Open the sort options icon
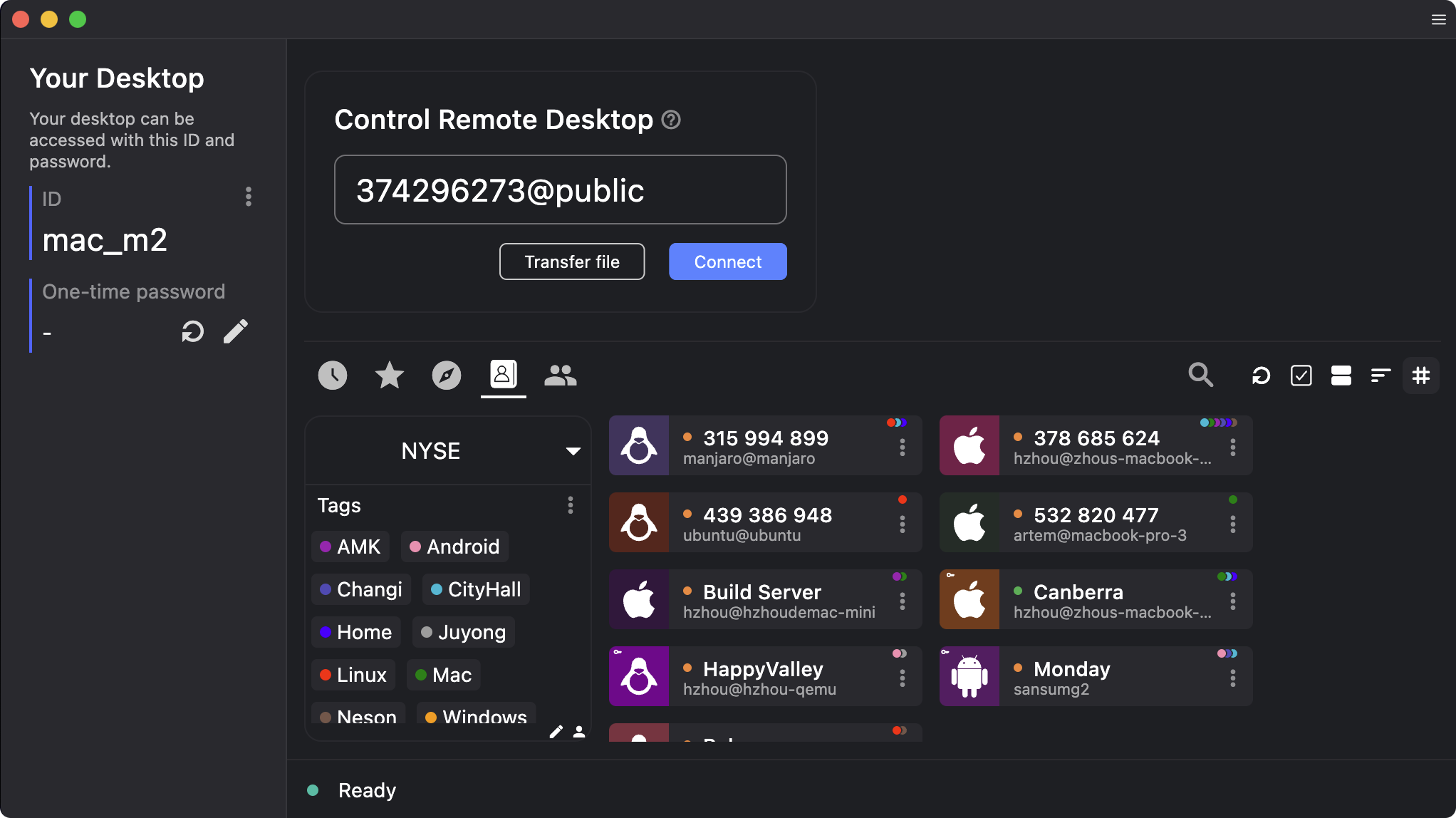 point(1380,376)
